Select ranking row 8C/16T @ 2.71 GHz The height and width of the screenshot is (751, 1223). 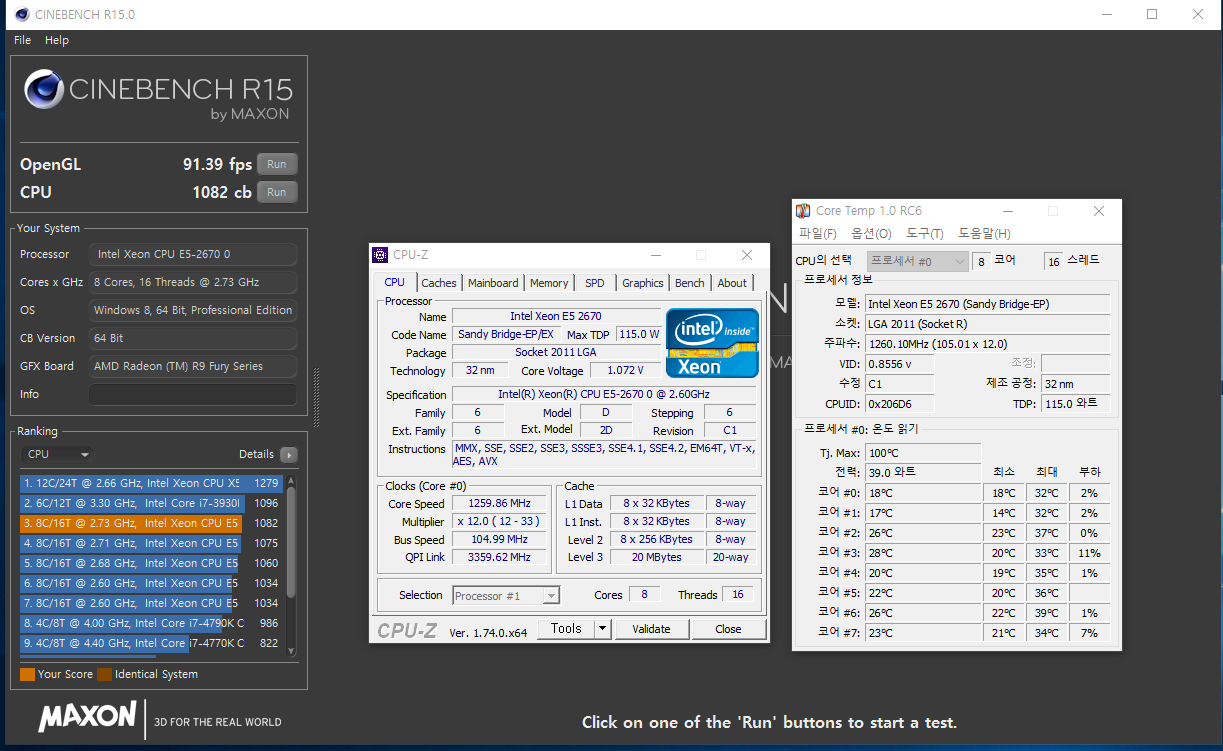point(152,543)
